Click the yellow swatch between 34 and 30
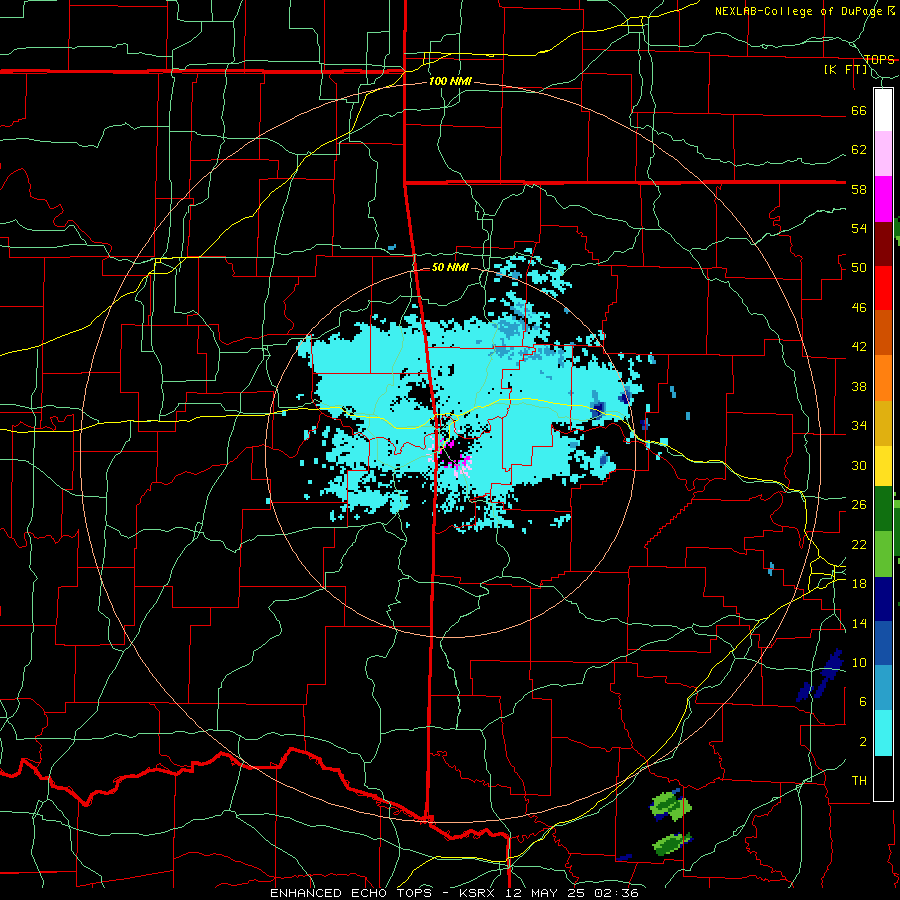Viewport: 900px width, 900px height. pyautogui.click(x=883, y=465)
